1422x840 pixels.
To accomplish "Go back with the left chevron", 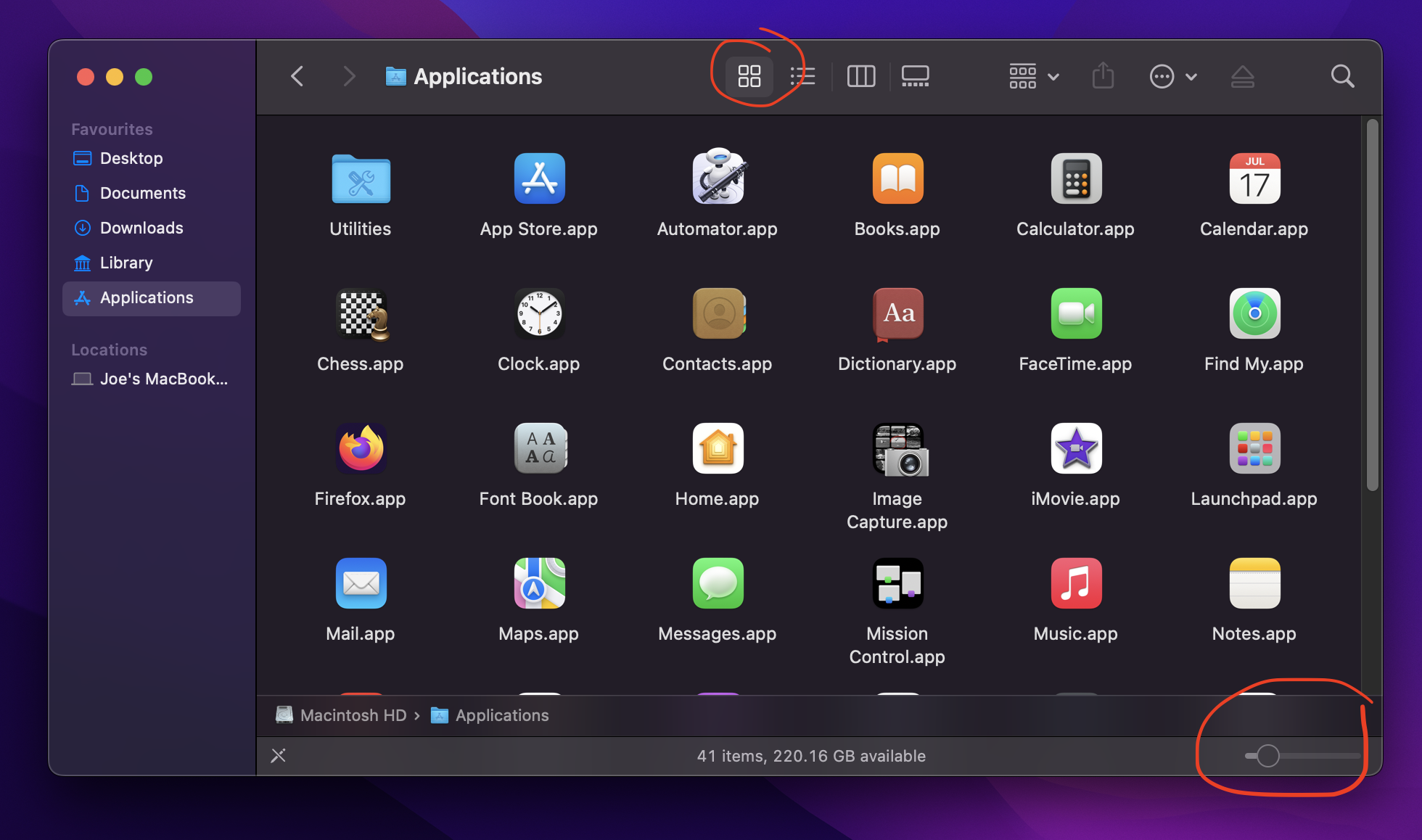I will [x=297, y=76].
